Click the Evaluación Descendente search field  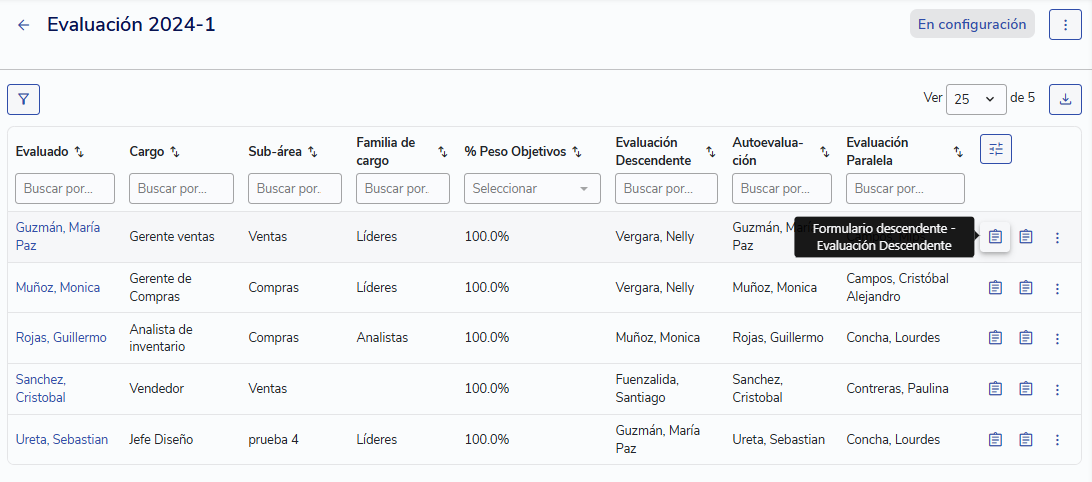[666, 188]
